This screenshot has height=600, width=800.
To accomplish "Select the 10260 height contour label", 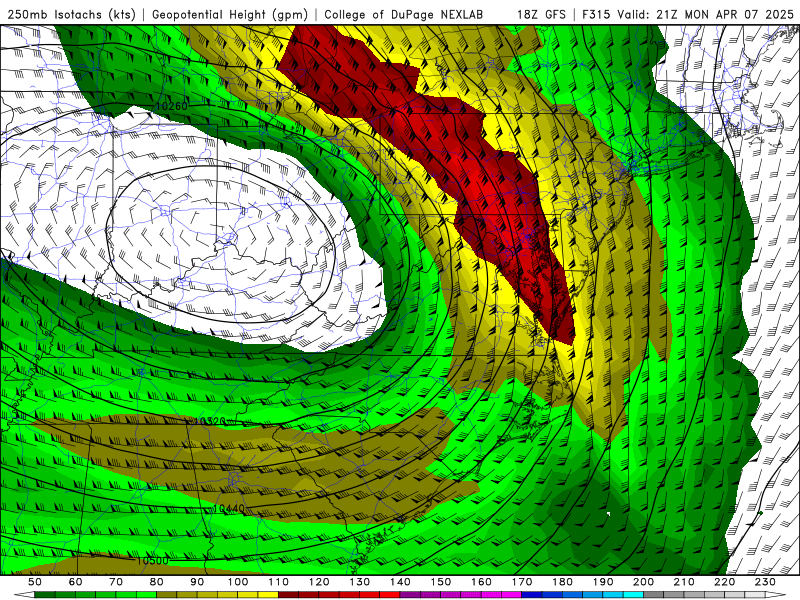I will (x=171, y=106).
